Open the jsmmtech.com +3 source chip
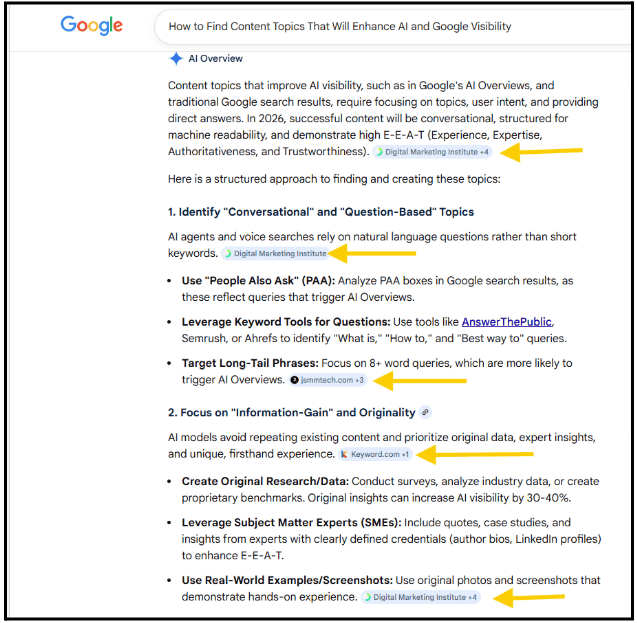The width and height of the screenshot is (637, 623). [328, 381]
